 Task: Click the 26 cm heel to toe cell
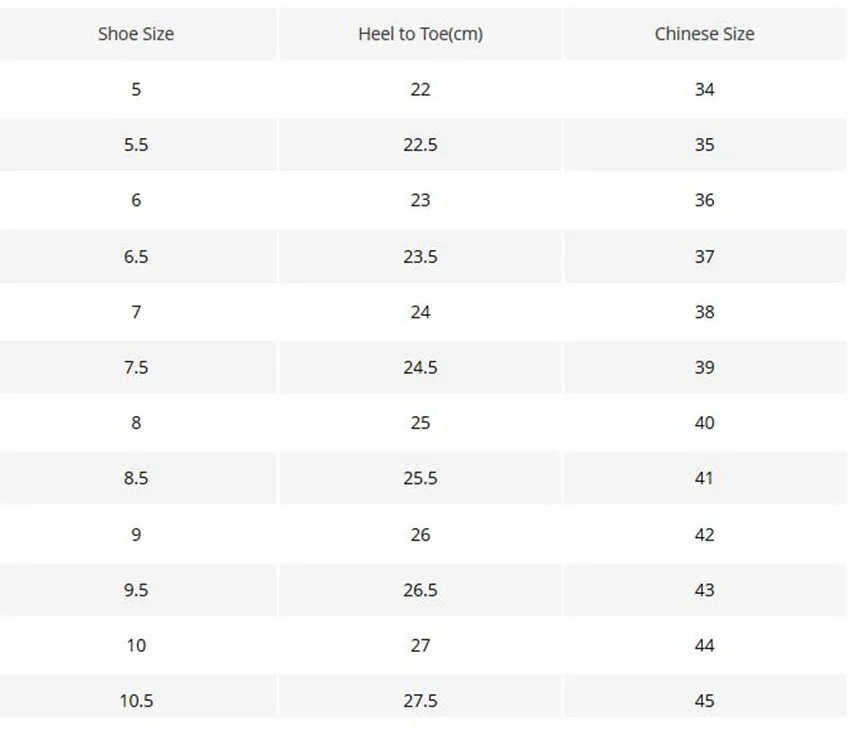click(x=420, y=535)
